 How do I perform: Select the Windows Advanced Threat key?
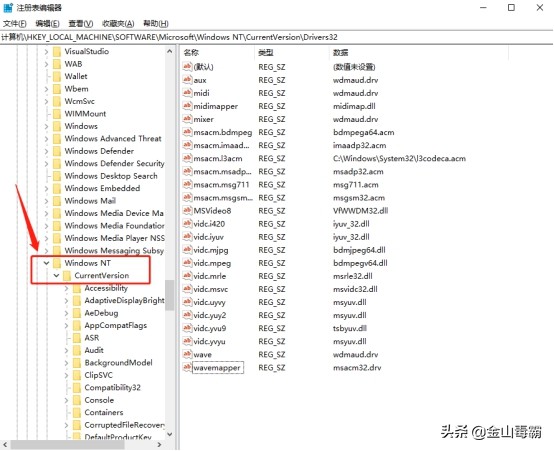pos(113,139)
